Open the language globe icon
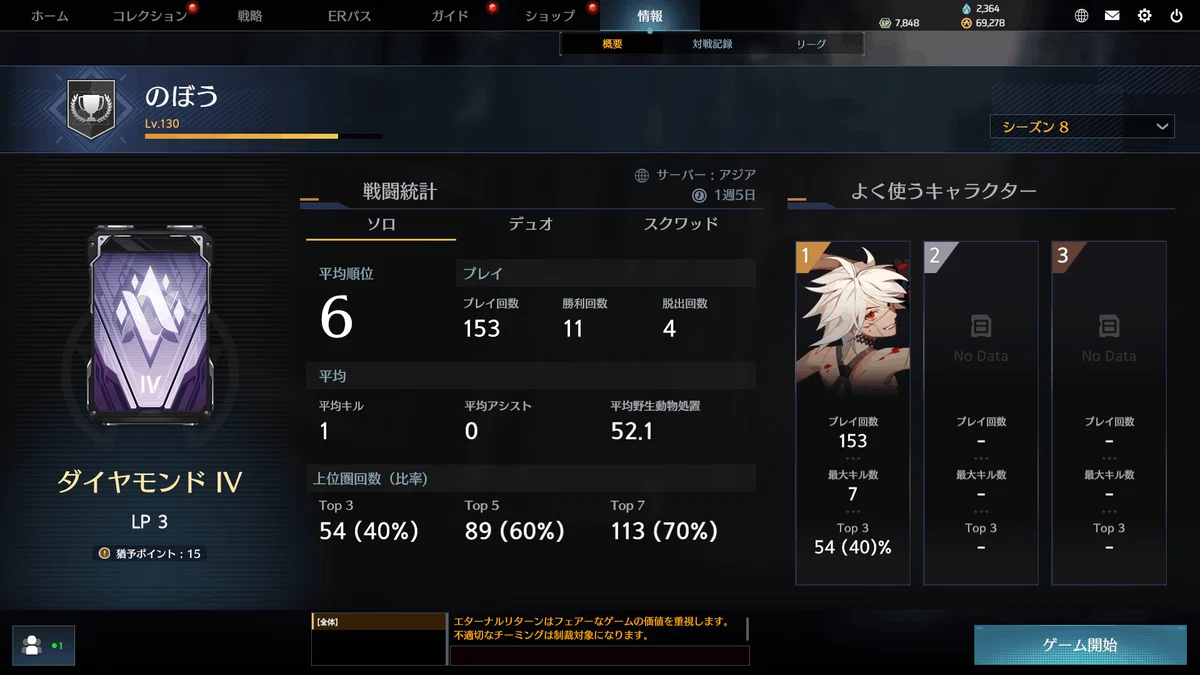The width and height of the screenshot is (1200, 675). point(1081,16)
